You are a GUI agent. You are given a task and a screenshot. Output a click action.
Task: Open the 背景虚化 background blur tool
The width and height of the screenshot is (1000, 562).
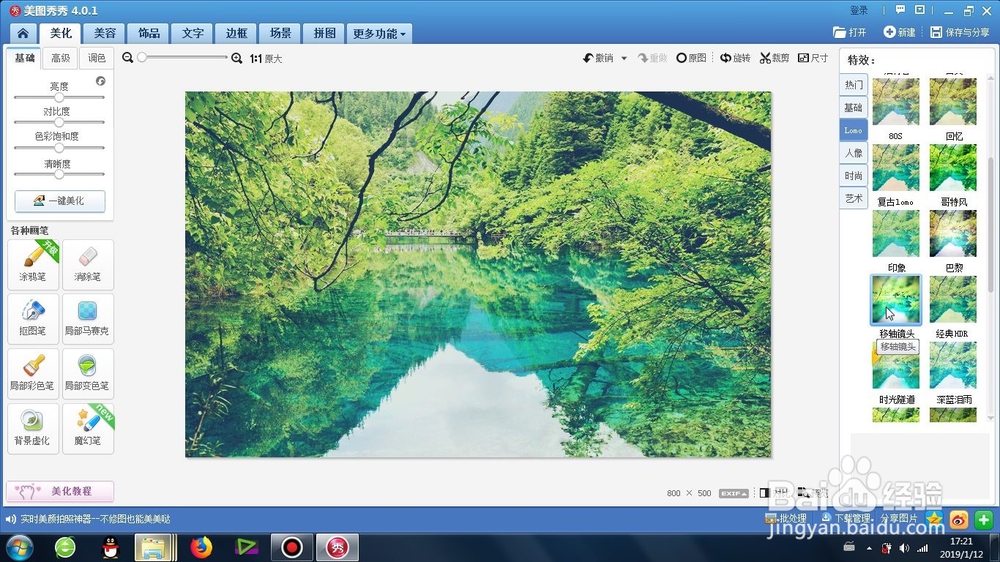pyautogui.click(x=33, y=428)
